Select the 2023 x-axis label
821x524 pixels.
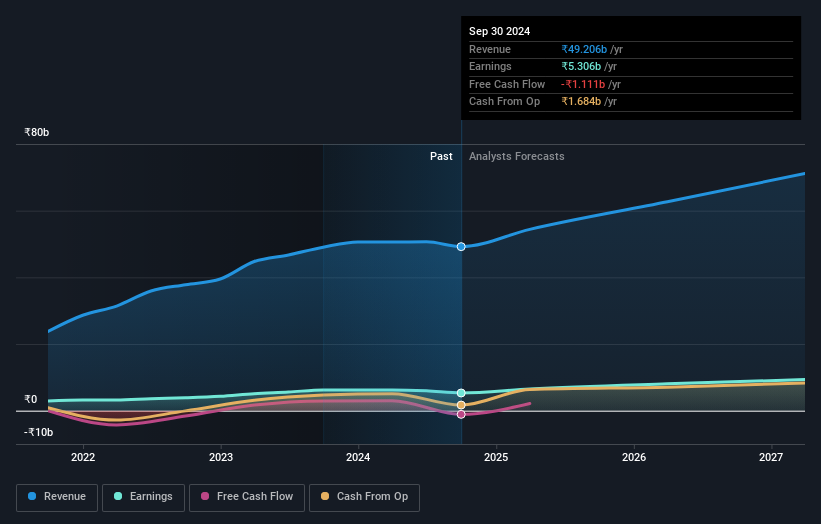[x=221, y=457]
